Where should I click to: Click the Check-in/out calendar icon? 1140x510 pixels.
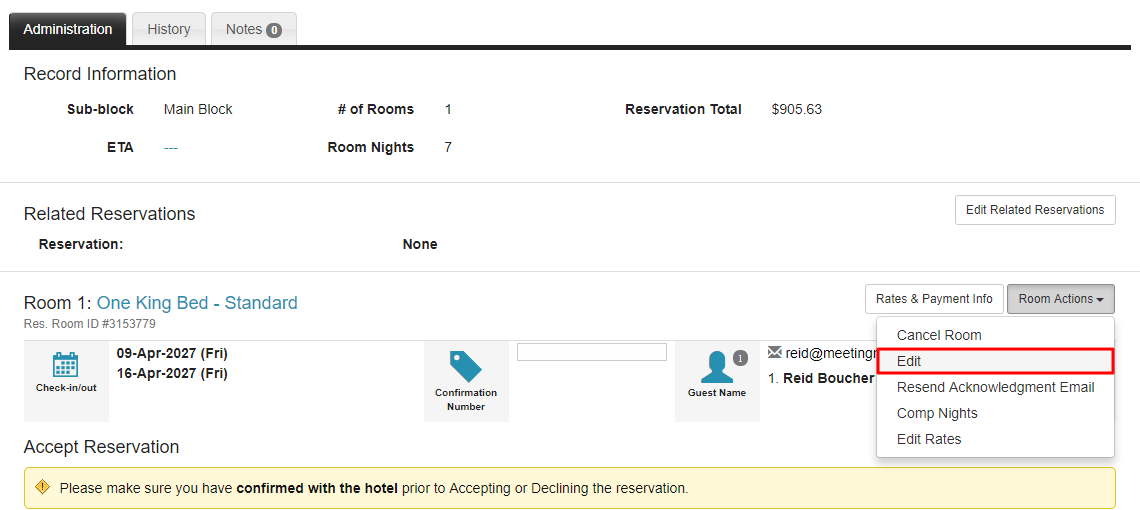point(66,364)
